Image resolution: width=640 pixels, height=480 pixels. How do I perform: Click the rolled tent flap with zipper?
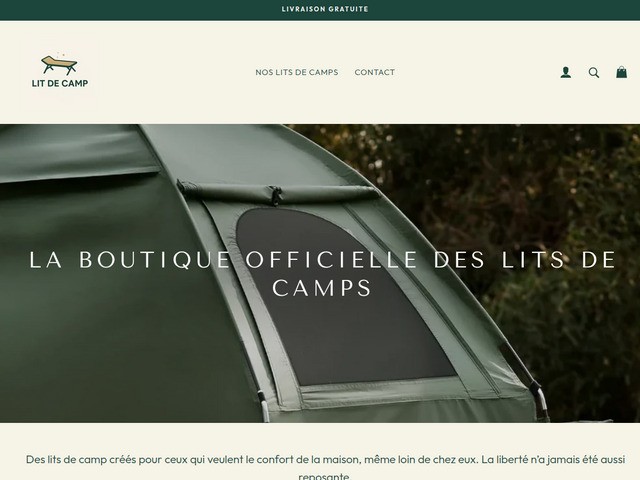tap(278, 193)
